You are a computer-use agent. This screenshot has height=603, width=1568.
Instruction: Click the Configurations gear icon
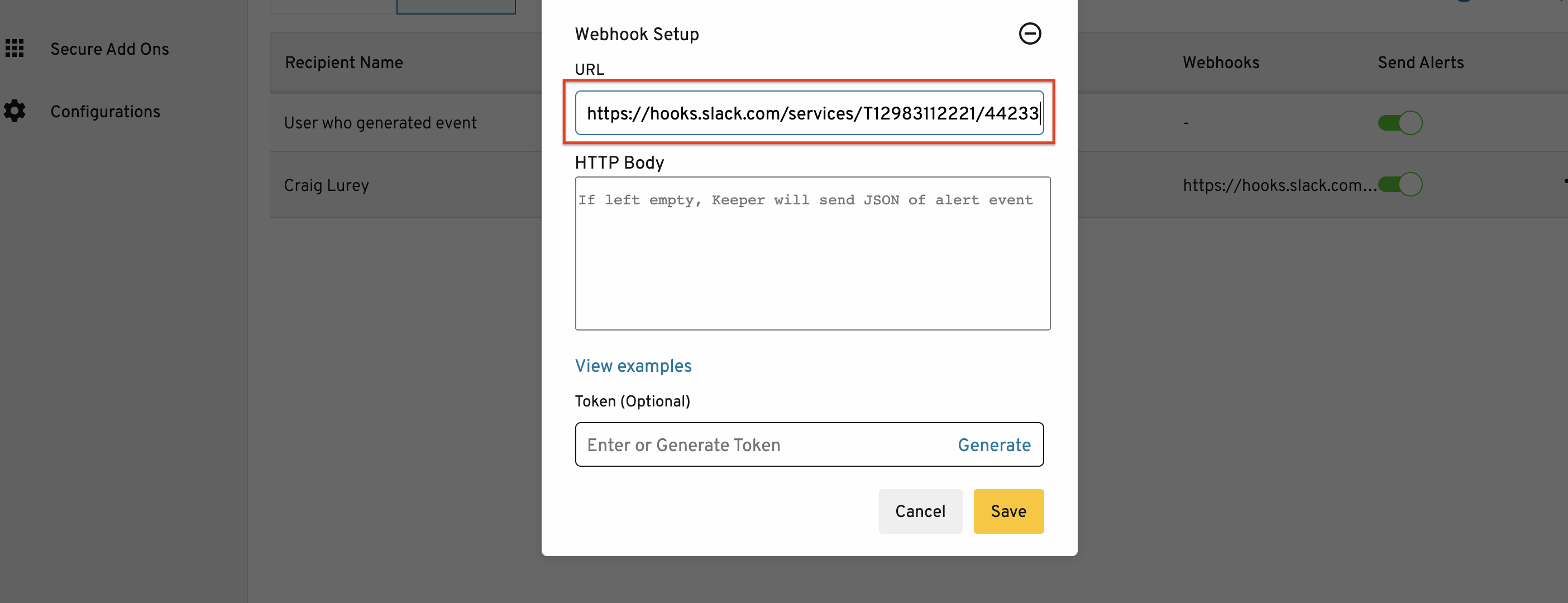(15, 111)
